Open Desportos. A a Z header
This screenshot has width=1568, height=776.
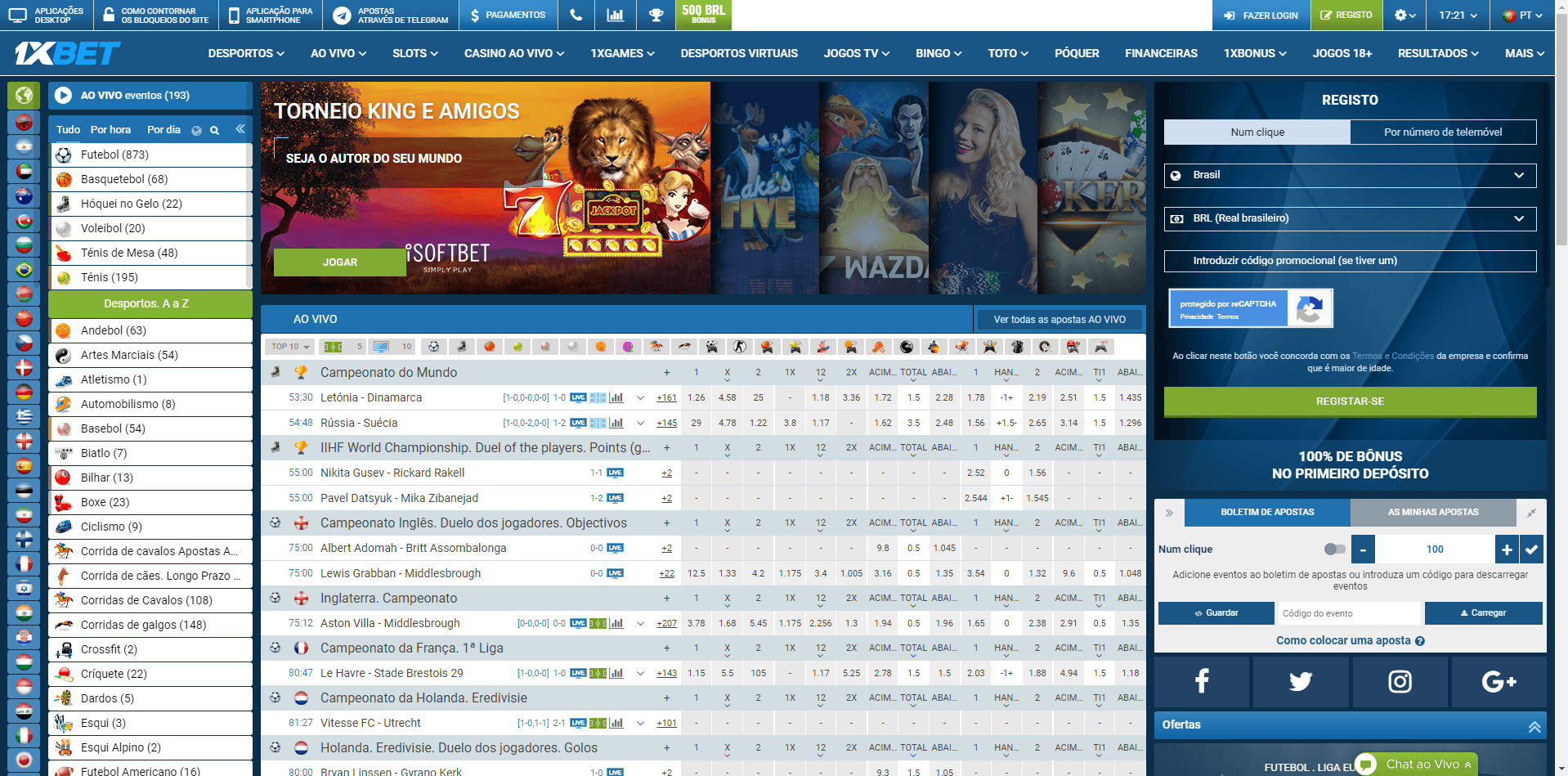click(x=150, y=303)
